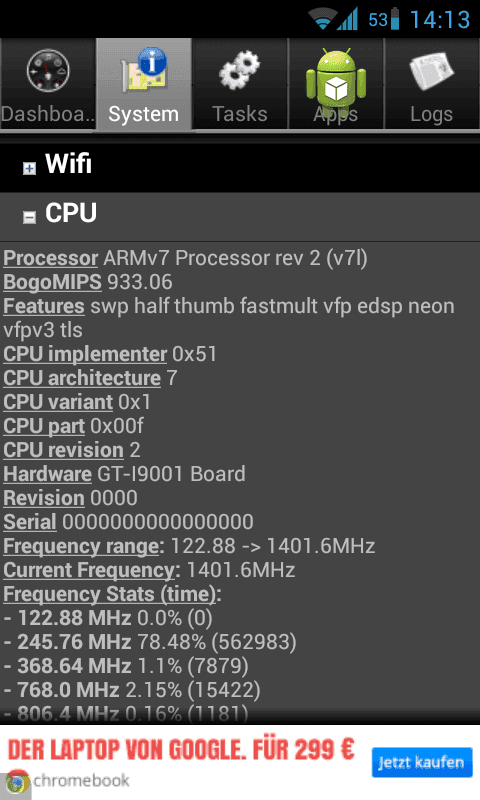Image resolution: width=480 pixels, height=800 pixels.
Task: Collapse the CPU section minus icon
Action: click(x=30, y=217)
